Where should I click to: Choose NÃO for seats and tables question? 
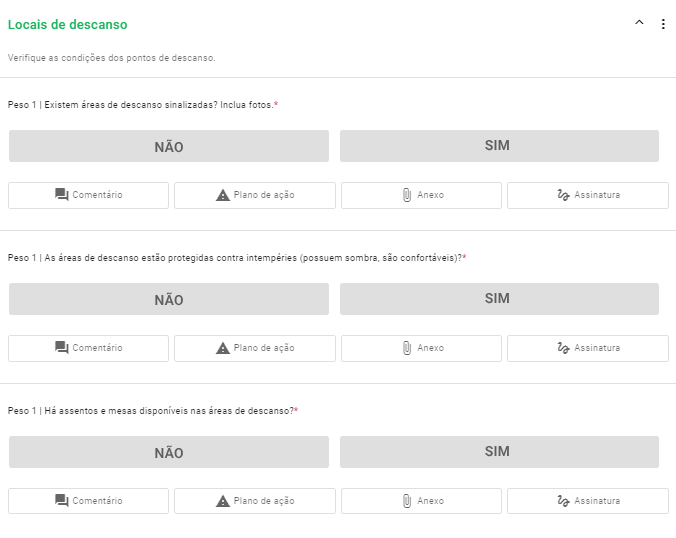tap(169, 452)
